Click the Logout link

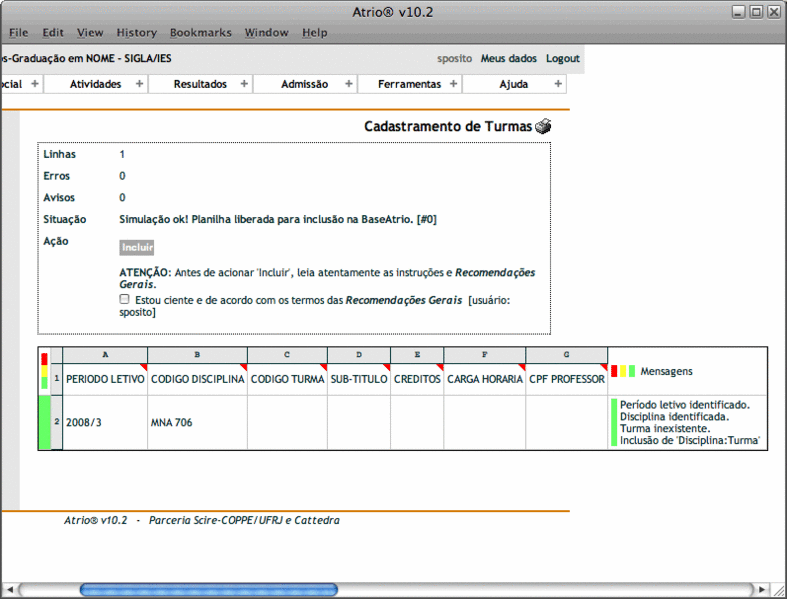[x=562, y=58]
